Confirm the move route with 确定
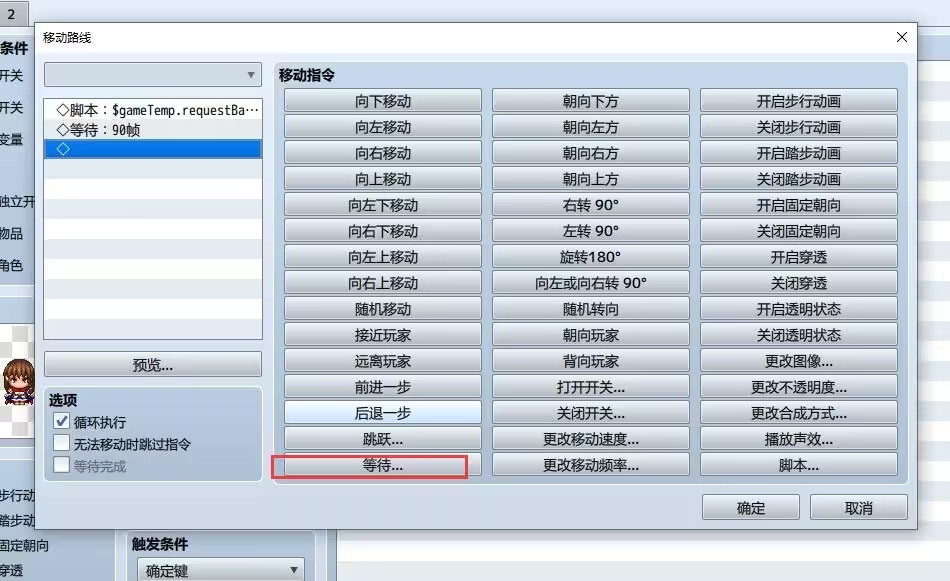This screenshot has width=950, height=581. point(749,507)
